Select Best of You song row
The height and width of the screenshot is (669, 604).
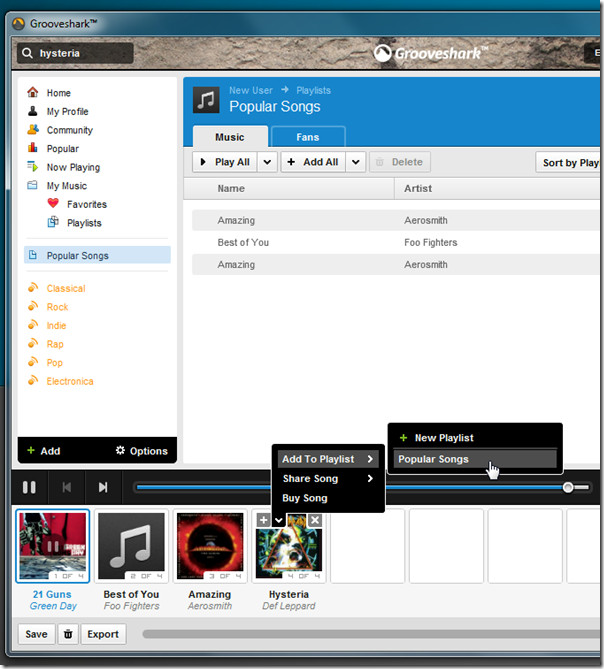coord(396,242)
